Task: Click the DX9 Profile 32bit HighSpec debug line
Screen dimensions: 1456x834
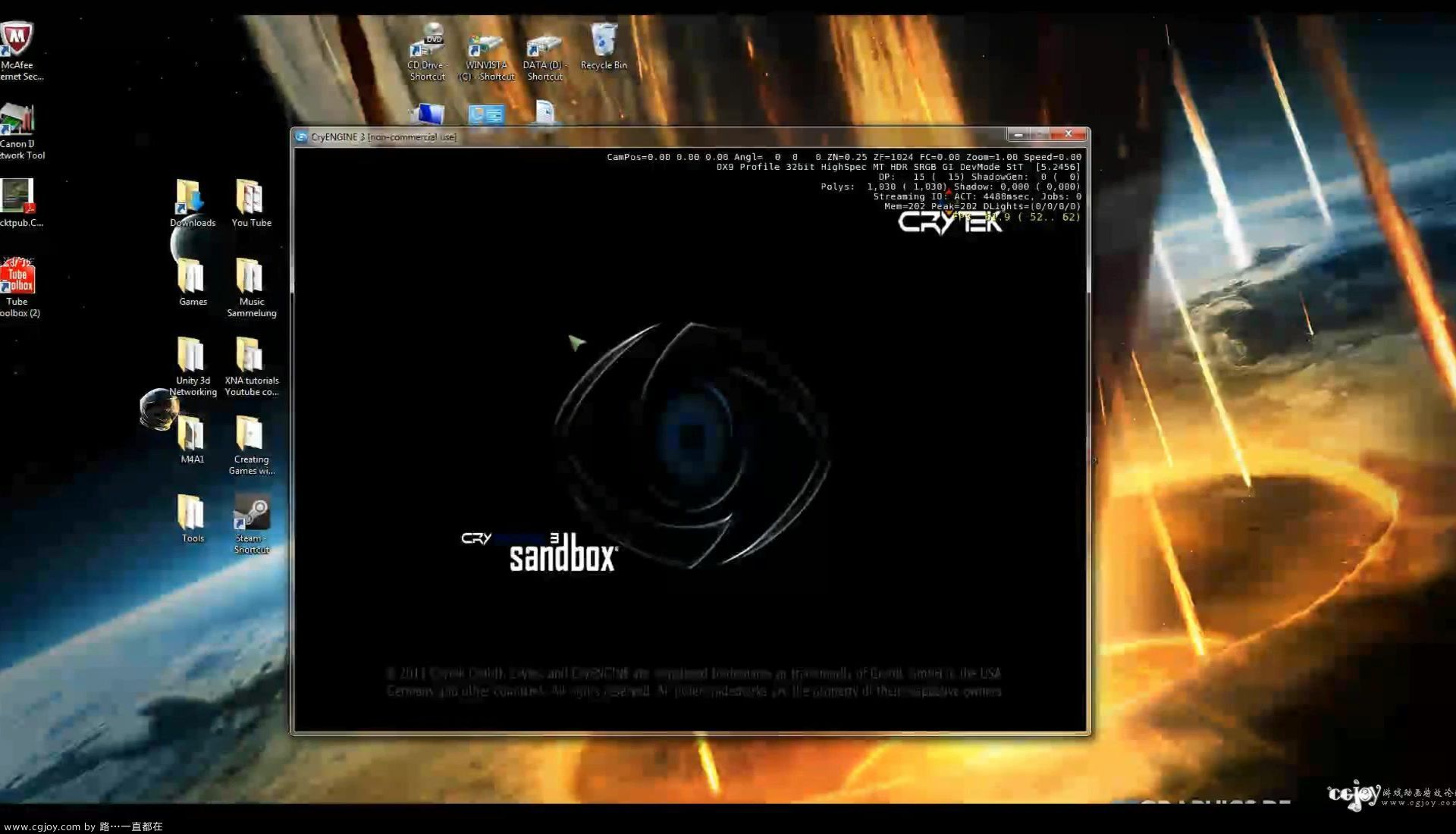Action: click(x=899, y=167)
